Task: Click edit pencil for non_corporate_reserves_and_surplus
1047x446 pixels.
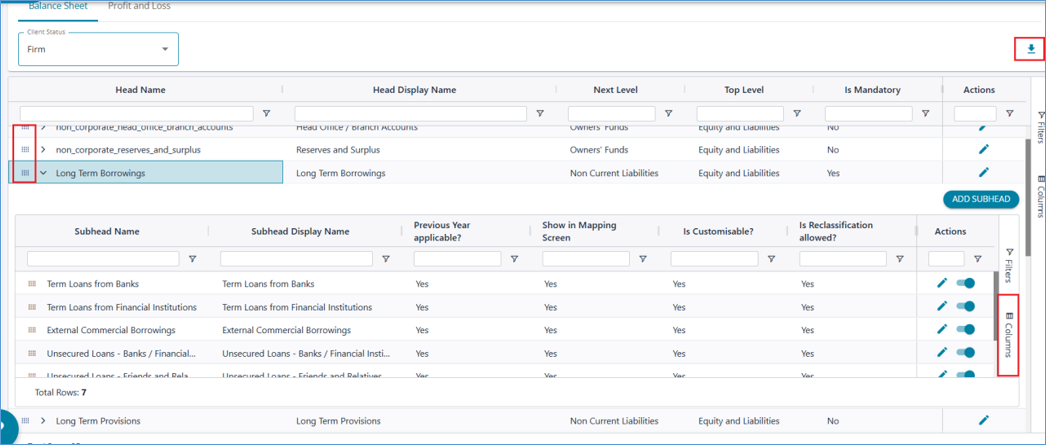Action: coord(983,150)
